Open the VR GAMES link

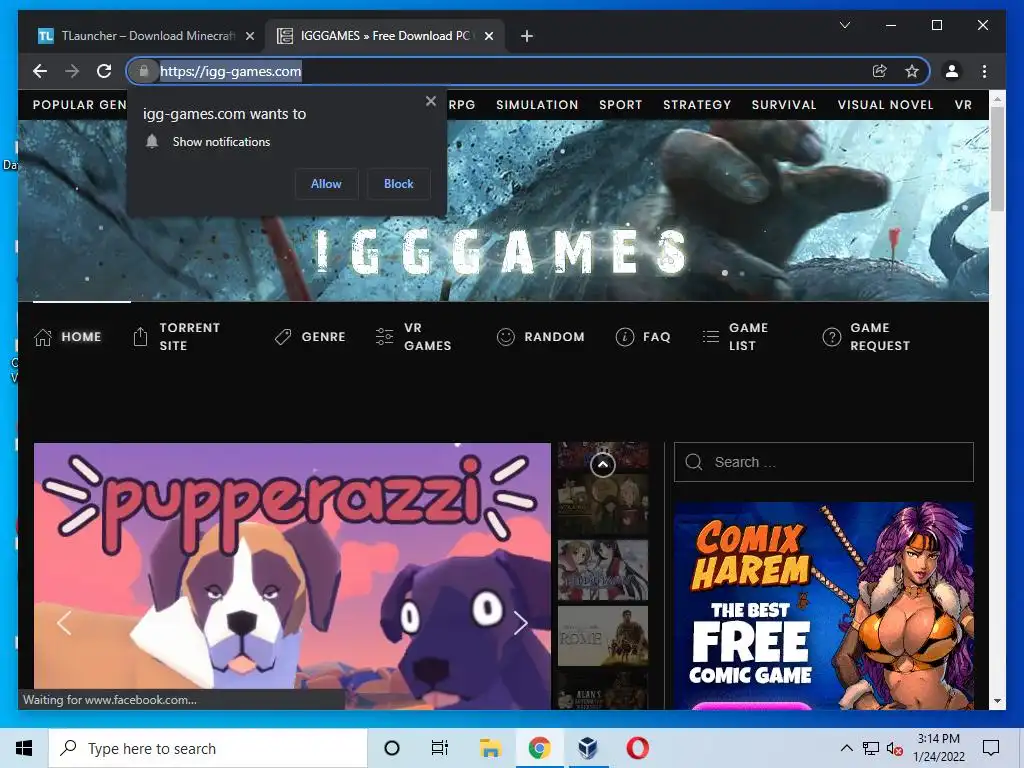click(427, 336)
